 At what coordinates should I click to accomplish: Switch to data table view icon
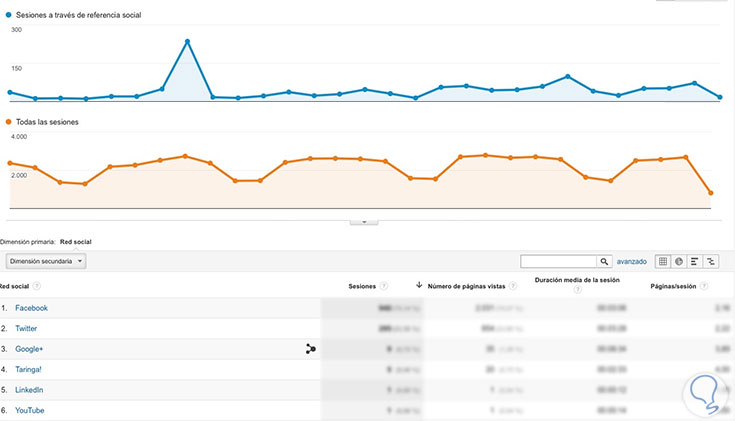click(662, 261)
